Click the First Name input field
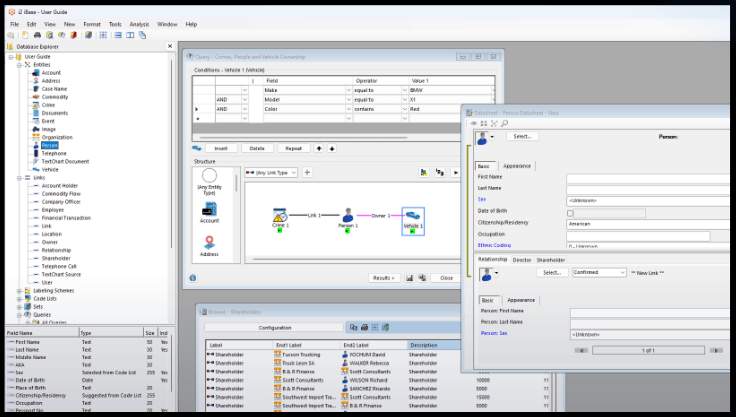The image size is (736, 417). tap(648, 178)
